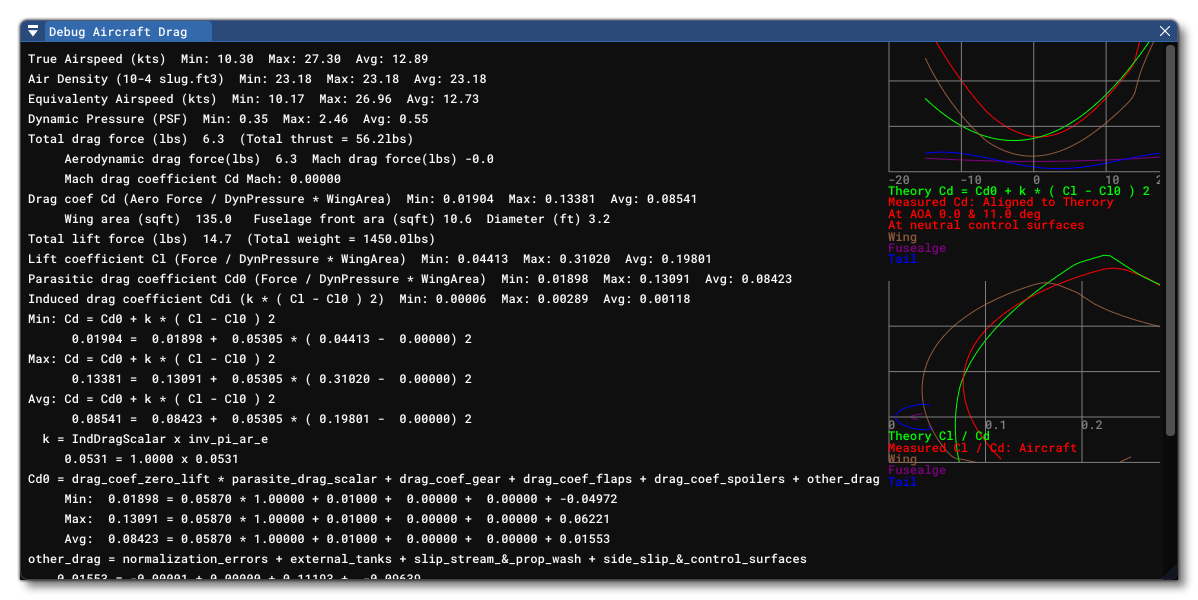Select the red Measured Cd legend label
1198x600 pixels.
[x=1000, y=202]
